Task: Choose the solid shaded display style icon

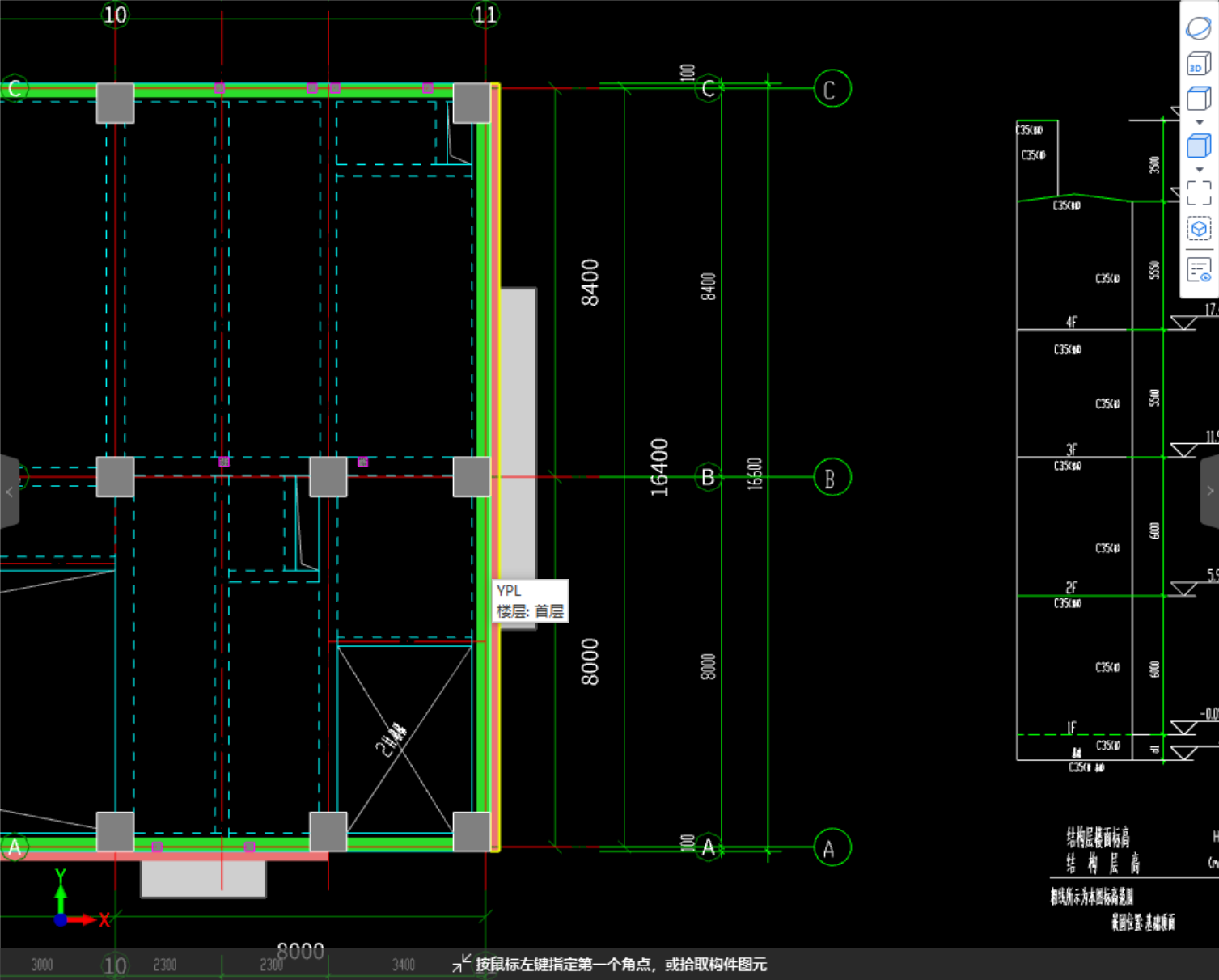Action: click(1198, 146)
